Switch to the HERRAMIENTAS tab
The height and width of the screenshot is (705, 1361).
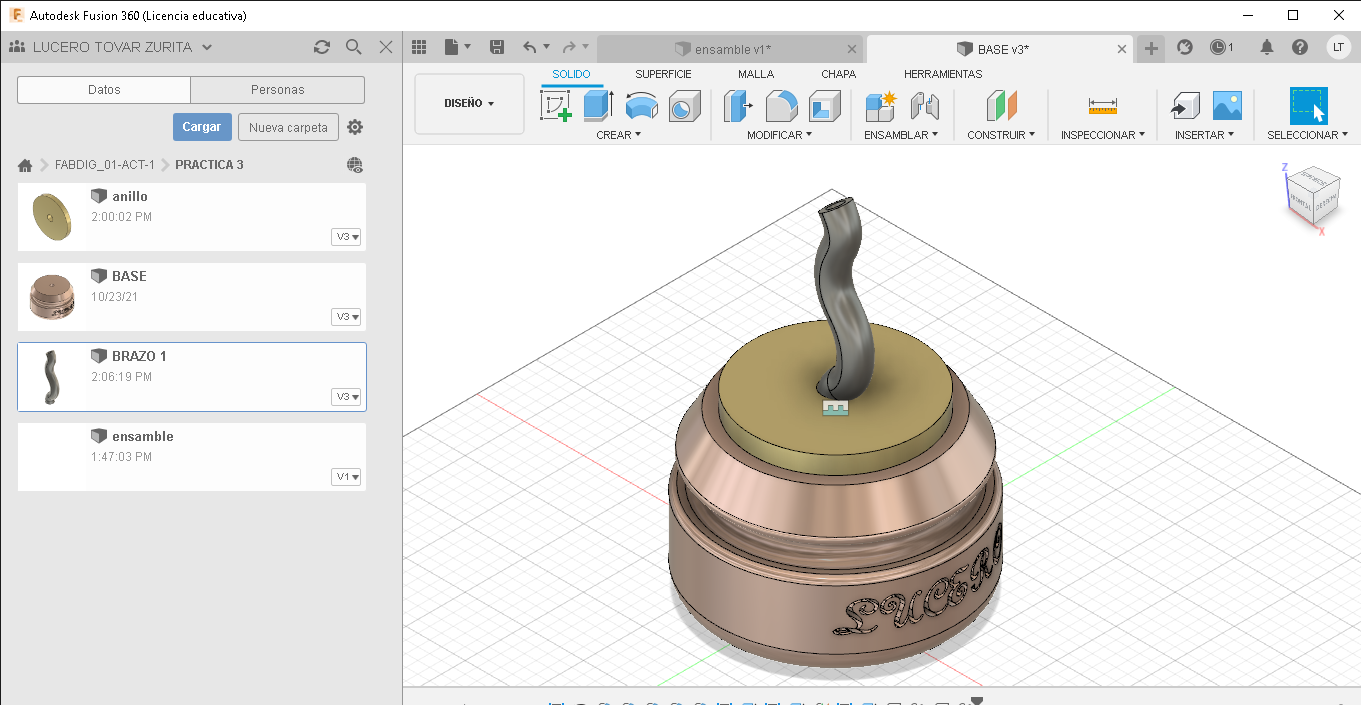point(943,74)
